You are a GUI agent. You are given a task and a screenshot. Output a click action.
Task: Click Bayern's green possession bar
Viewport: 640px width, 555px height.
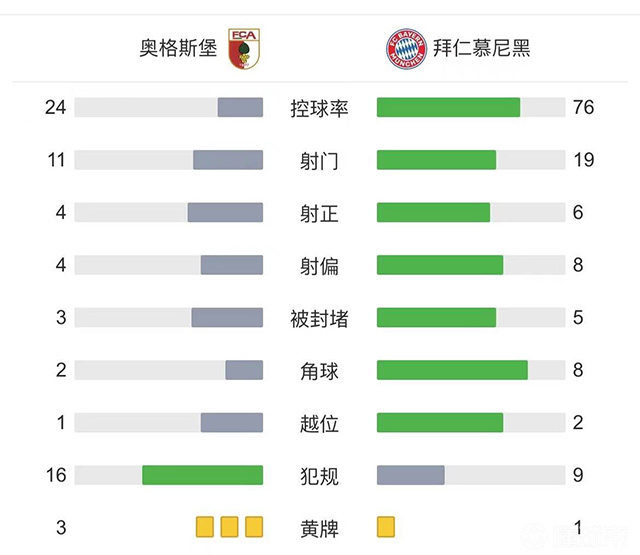coord(448,107)
